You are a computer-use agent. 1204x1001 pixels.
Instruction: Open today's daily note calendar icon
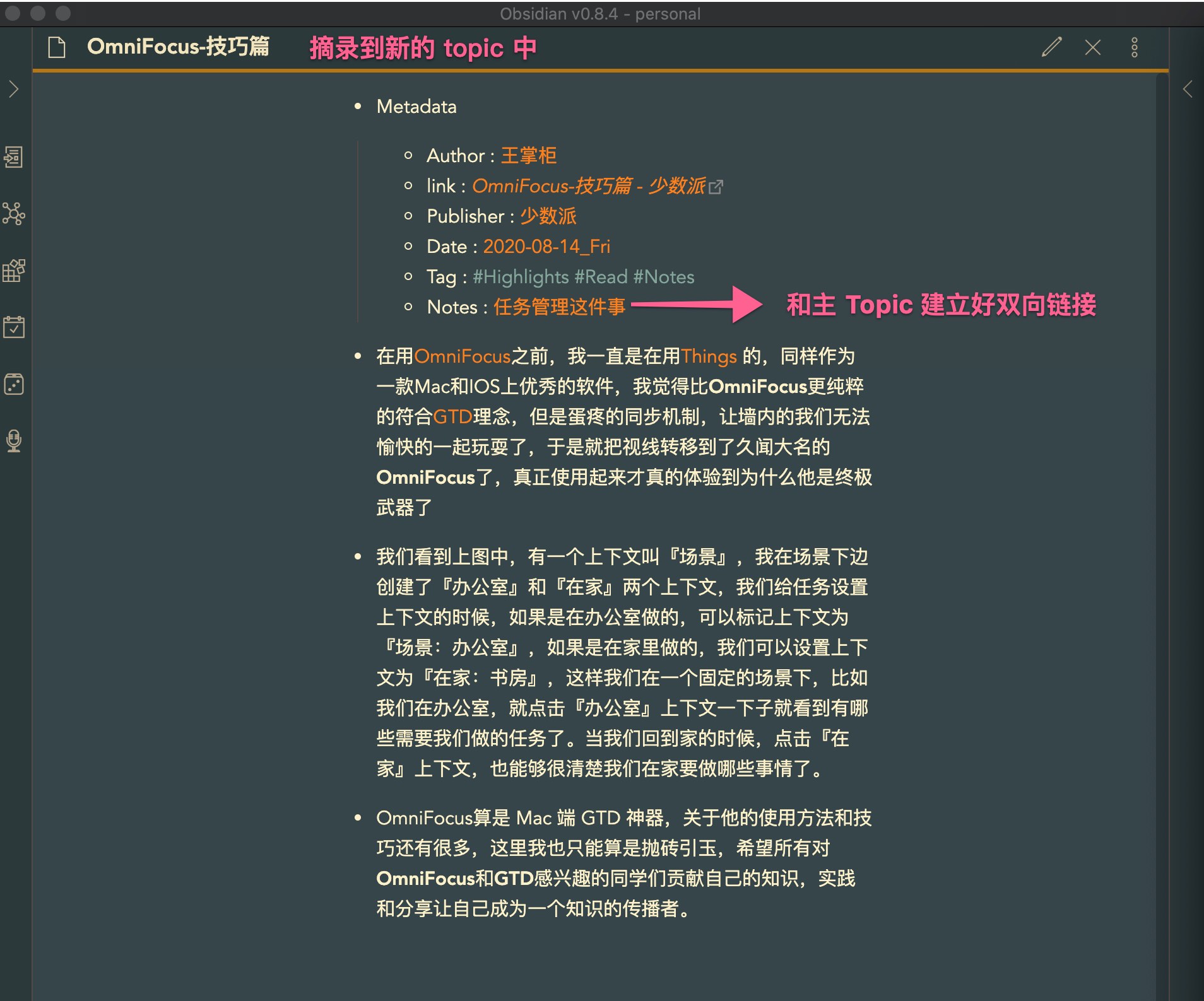coord(14,327)
